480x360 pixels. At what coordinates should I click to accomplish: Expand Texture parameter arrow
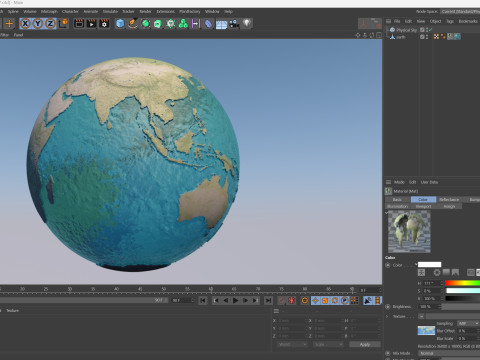coord(387,316)
